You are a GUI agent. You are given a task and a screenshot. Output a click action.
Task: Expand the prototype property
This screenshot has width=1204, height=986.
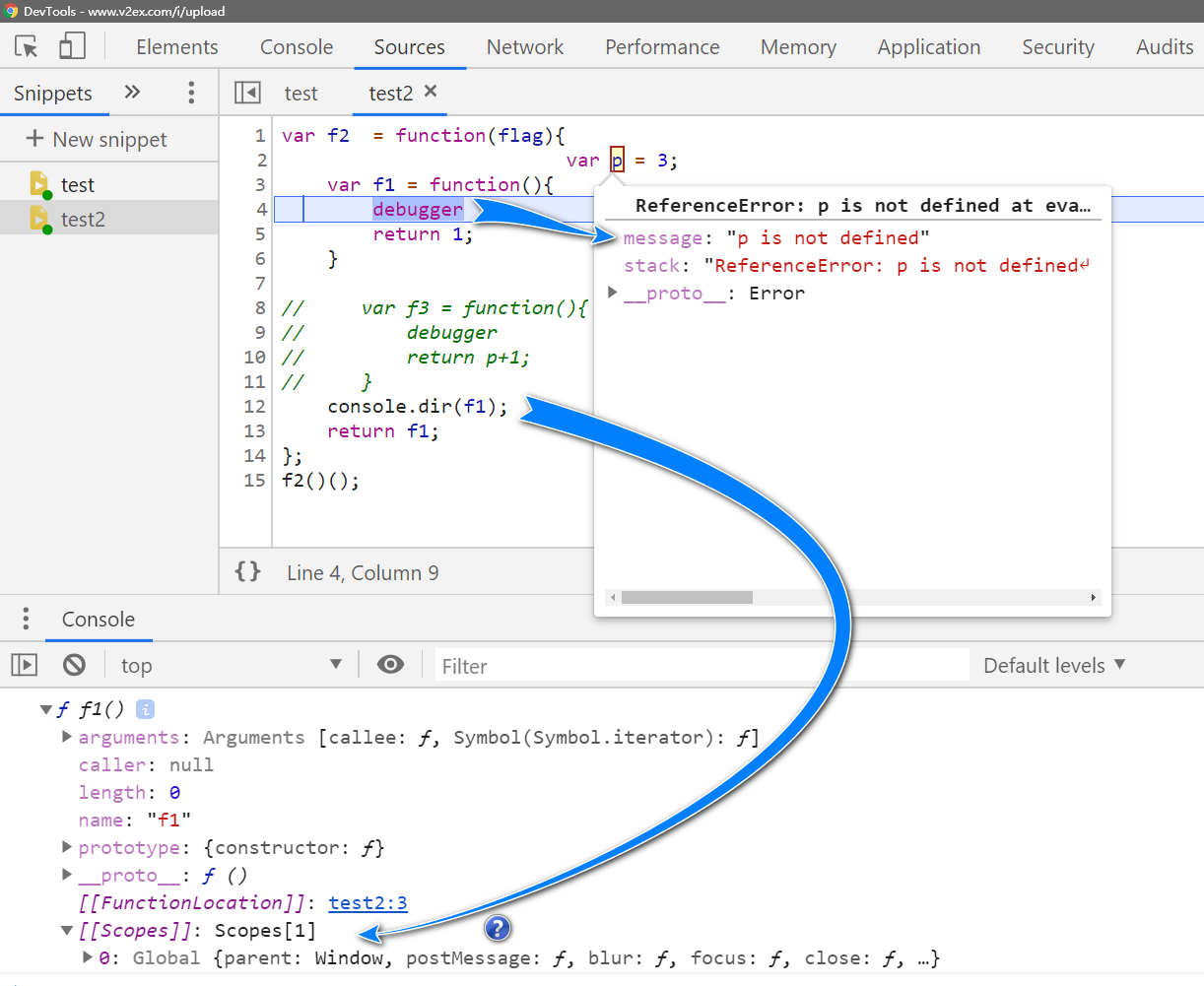pyautogui.click(x=66, y=847)
